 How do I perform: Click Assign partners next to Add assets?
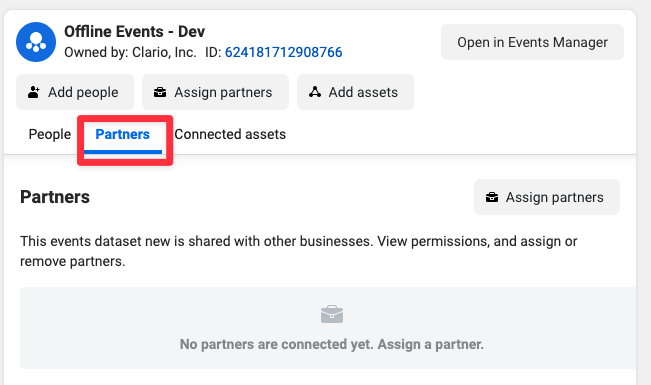tap(215, 92)
